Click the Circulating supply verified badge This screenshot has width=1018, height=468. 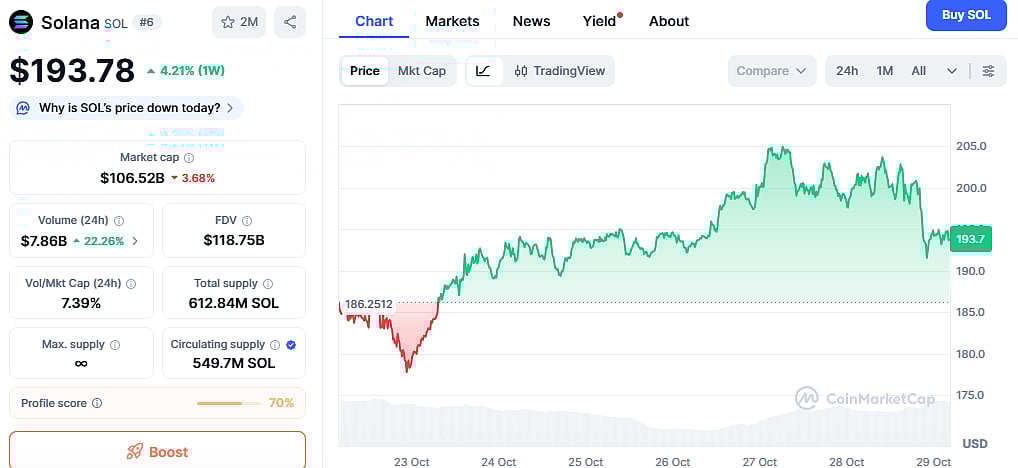tap(291, 344)
